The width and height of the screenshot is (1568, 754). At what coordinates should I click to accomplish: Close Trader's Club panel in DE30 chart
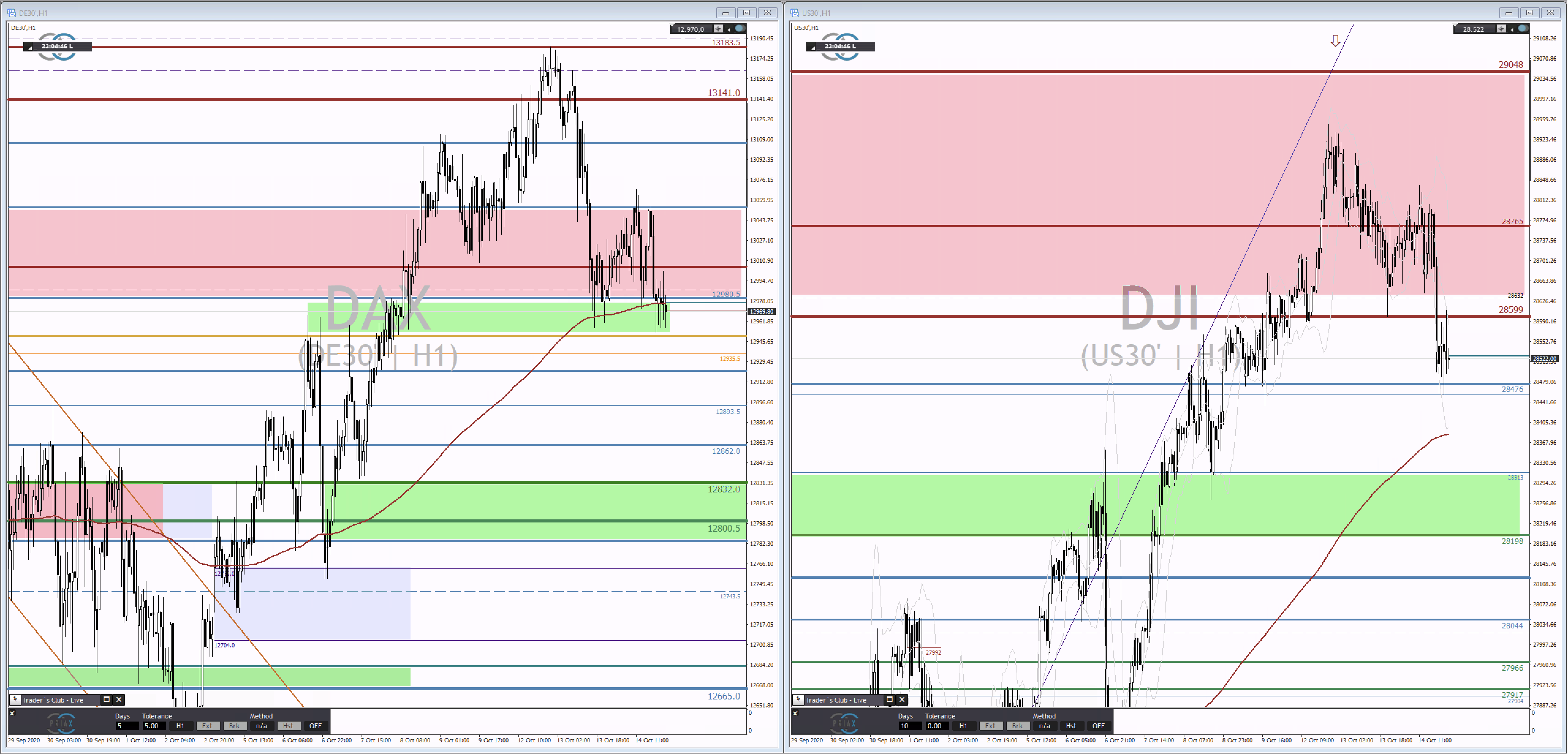pos(119,699)
